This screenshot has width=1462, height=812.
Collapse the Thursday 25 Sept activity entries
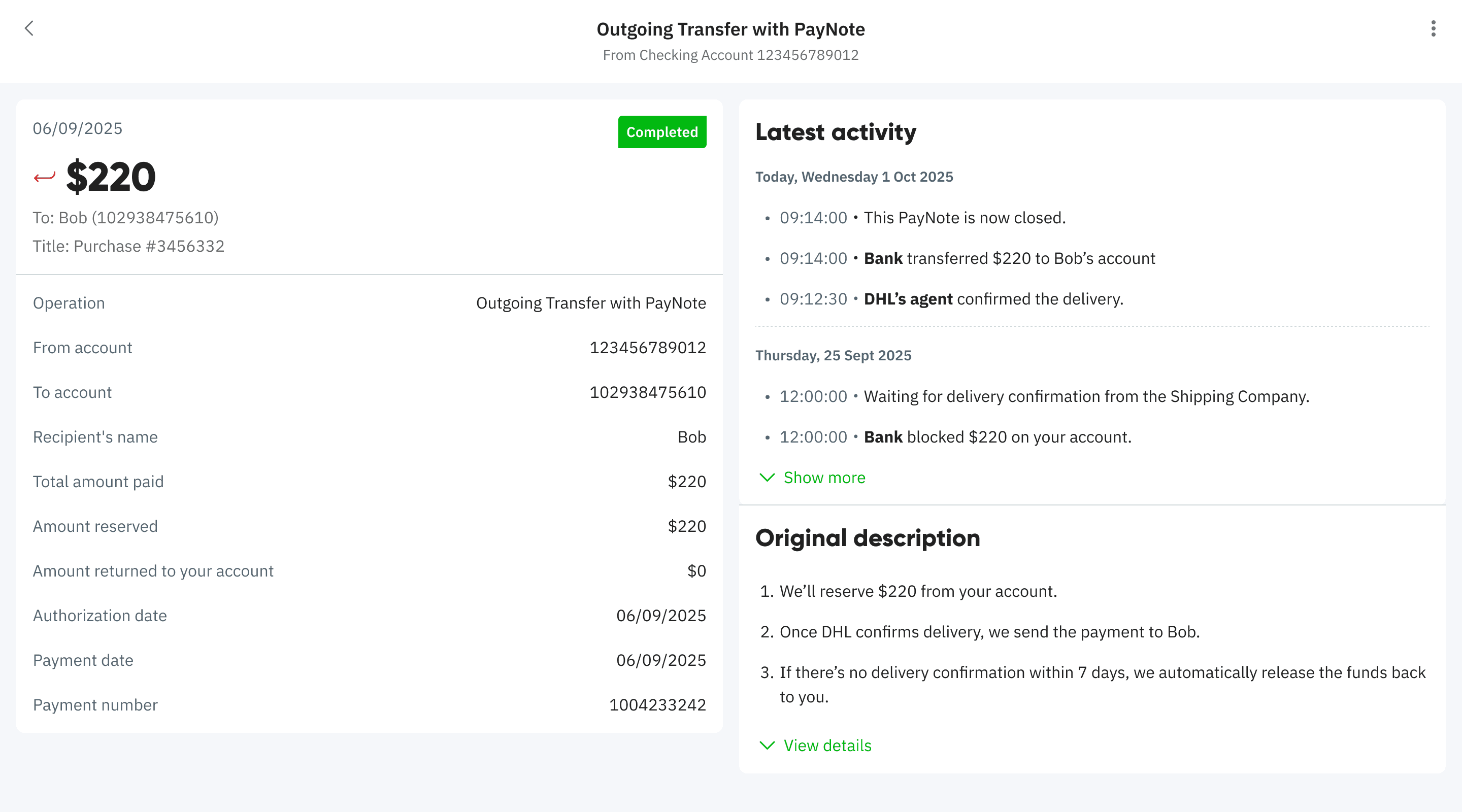pos(833,355)
